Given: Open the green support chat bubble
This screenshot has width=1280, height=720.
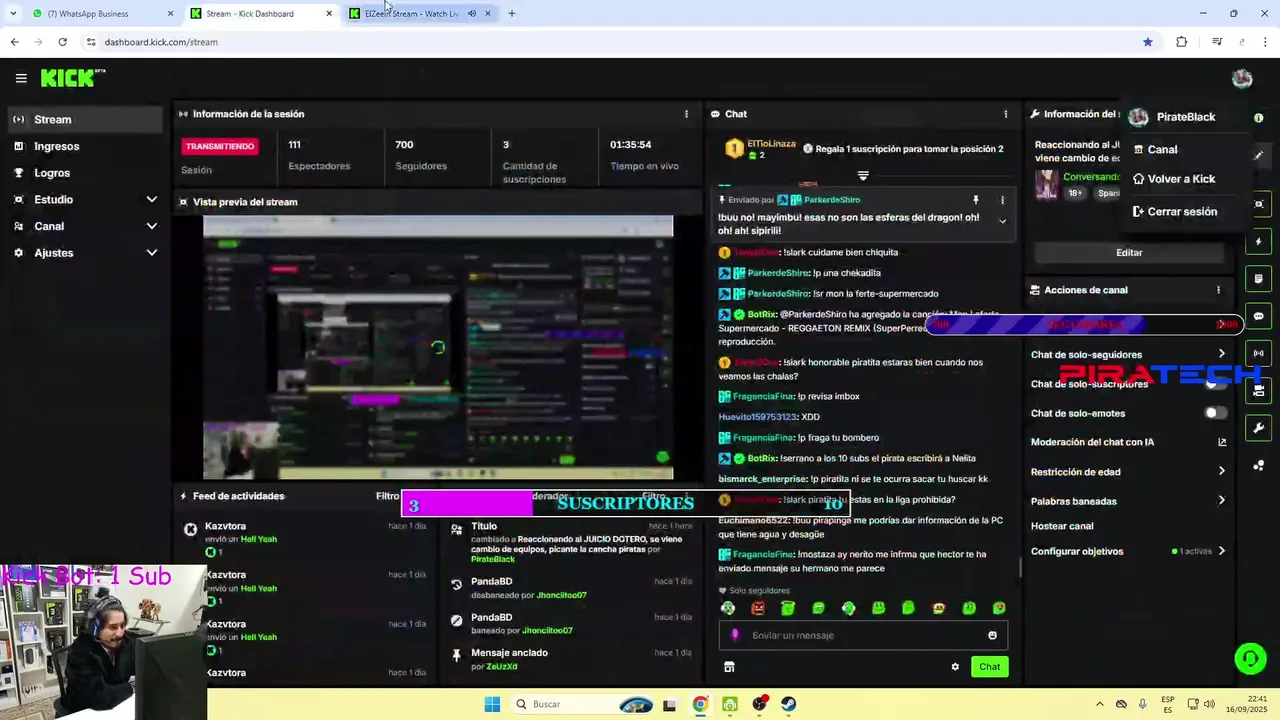Looking at the screenshot, I should pos(1250,658).
